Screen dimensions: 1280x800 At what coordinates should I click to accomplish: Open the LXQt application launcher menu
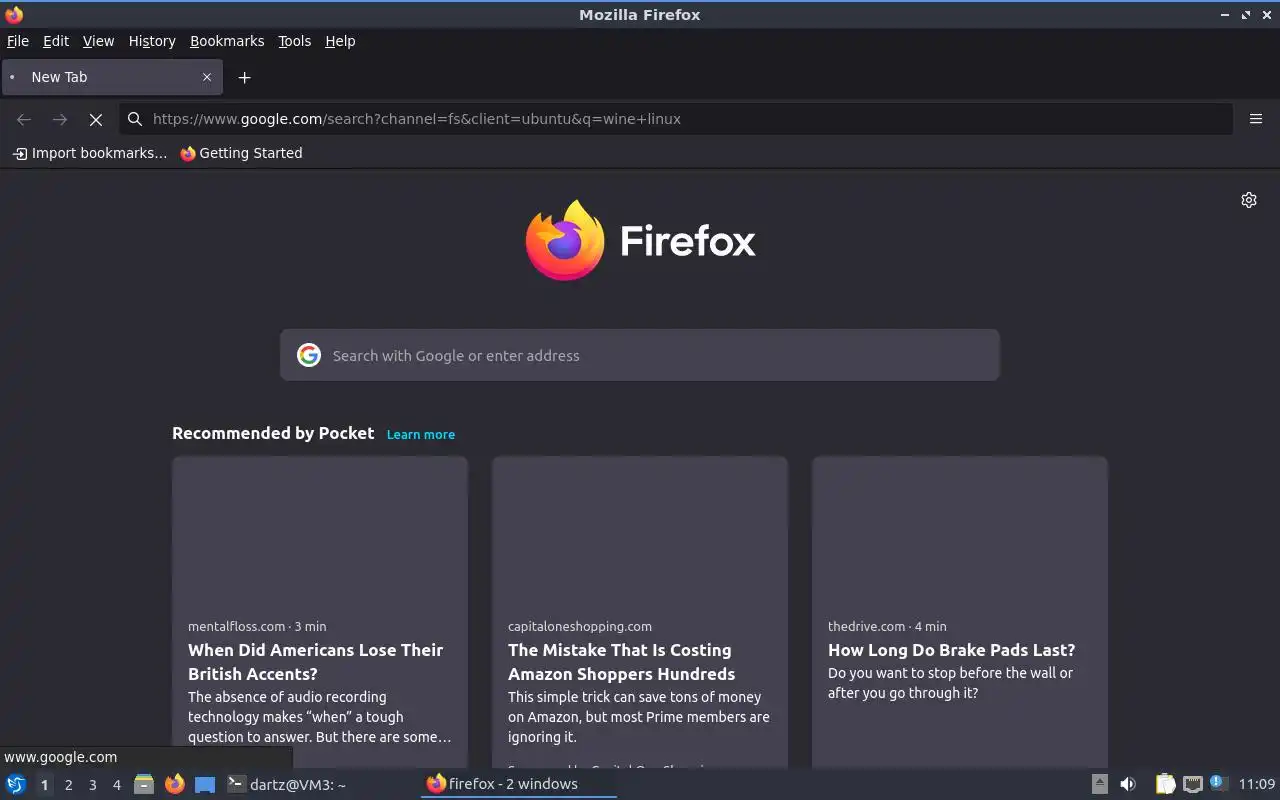[15, 784]
